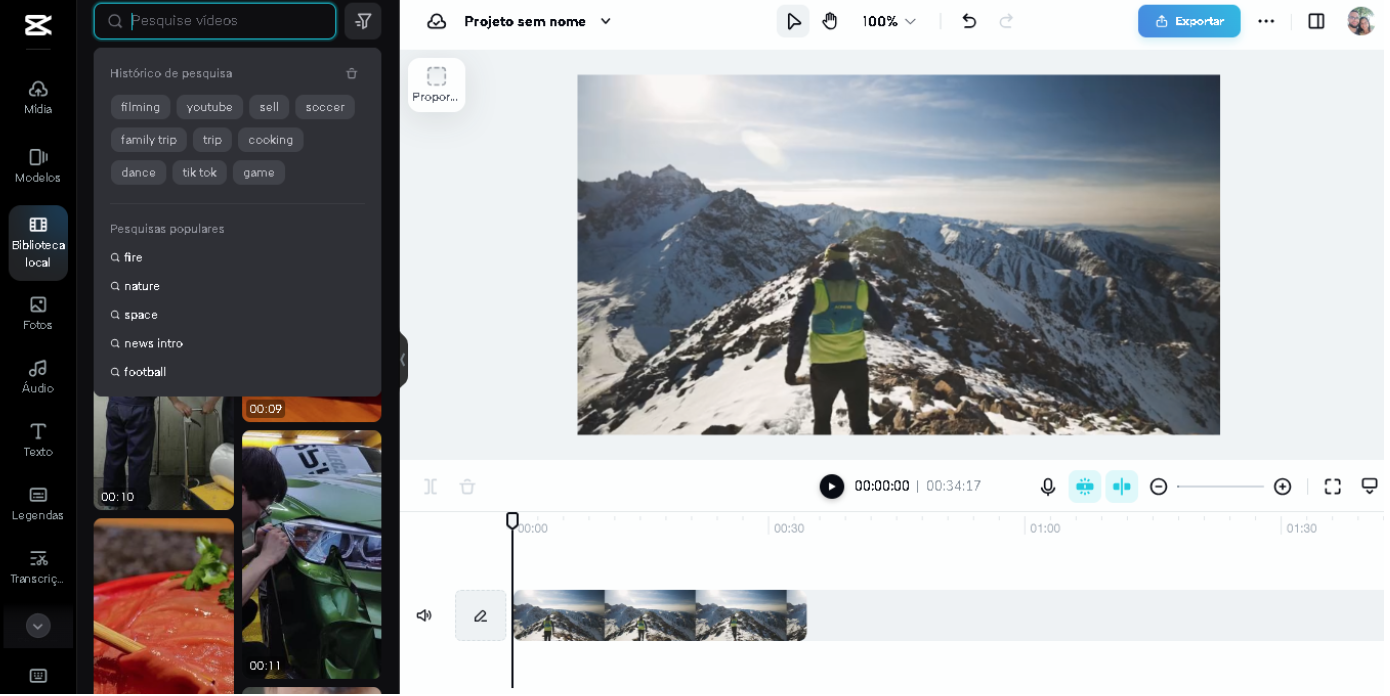Clear the search history with trash icon
This screenshot has width=1390, height=696.
352,74
